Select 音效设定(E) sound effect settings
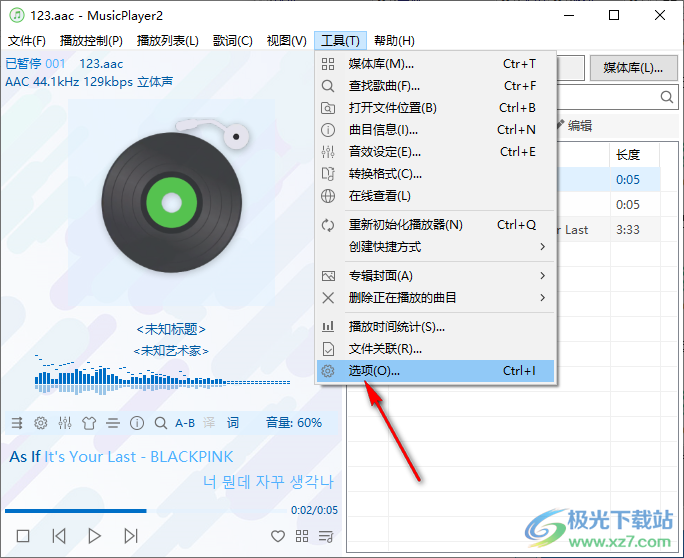The width and height of the screenshot is (684, 558). pyautogui.click(x=435, y=152)
